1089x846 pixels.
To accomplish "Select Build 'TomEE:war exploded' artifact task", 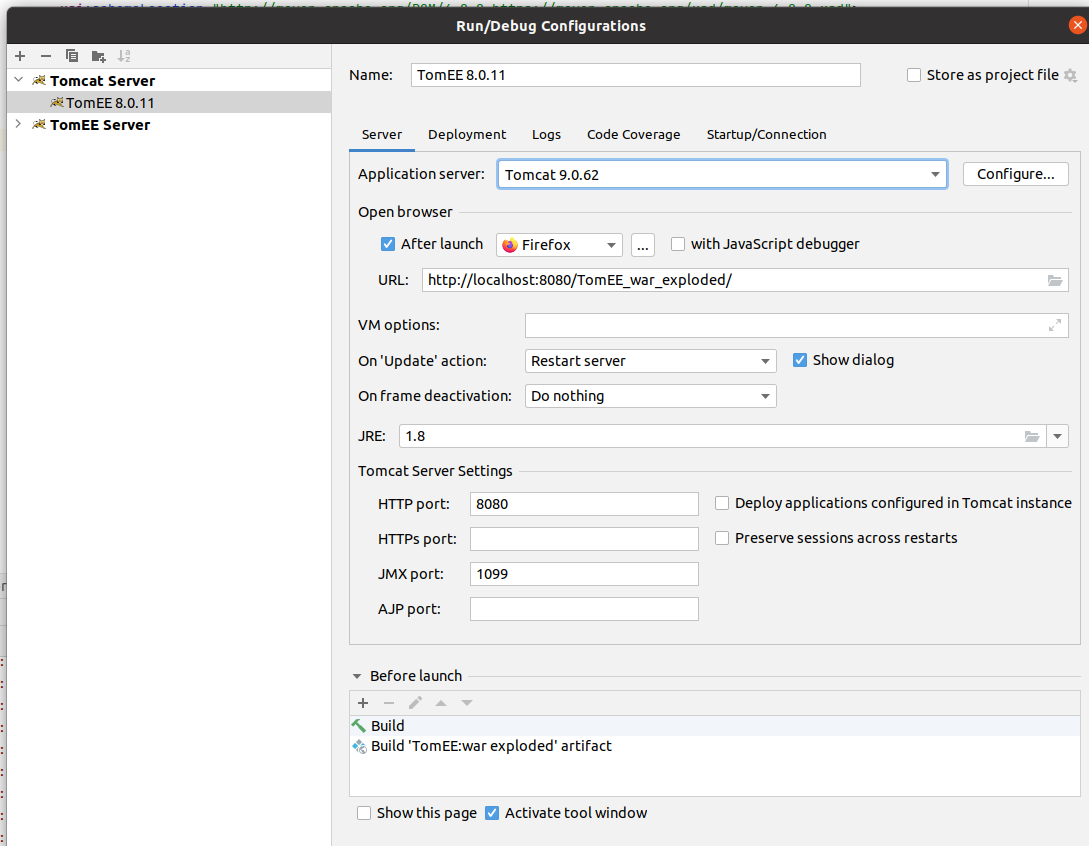I will pos(491,746).
